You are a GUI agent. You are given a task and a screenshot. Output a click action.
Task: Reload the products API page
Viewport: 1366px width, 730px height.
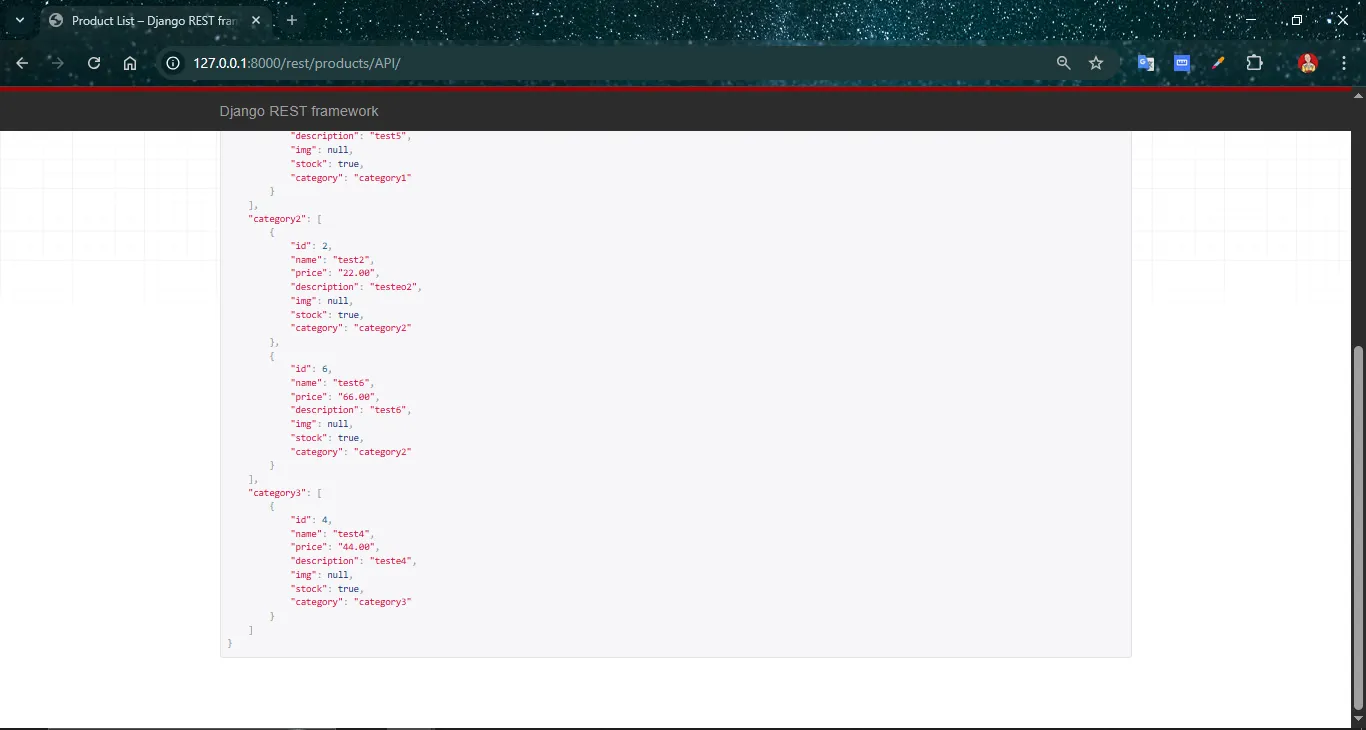(x=94, y=63)
